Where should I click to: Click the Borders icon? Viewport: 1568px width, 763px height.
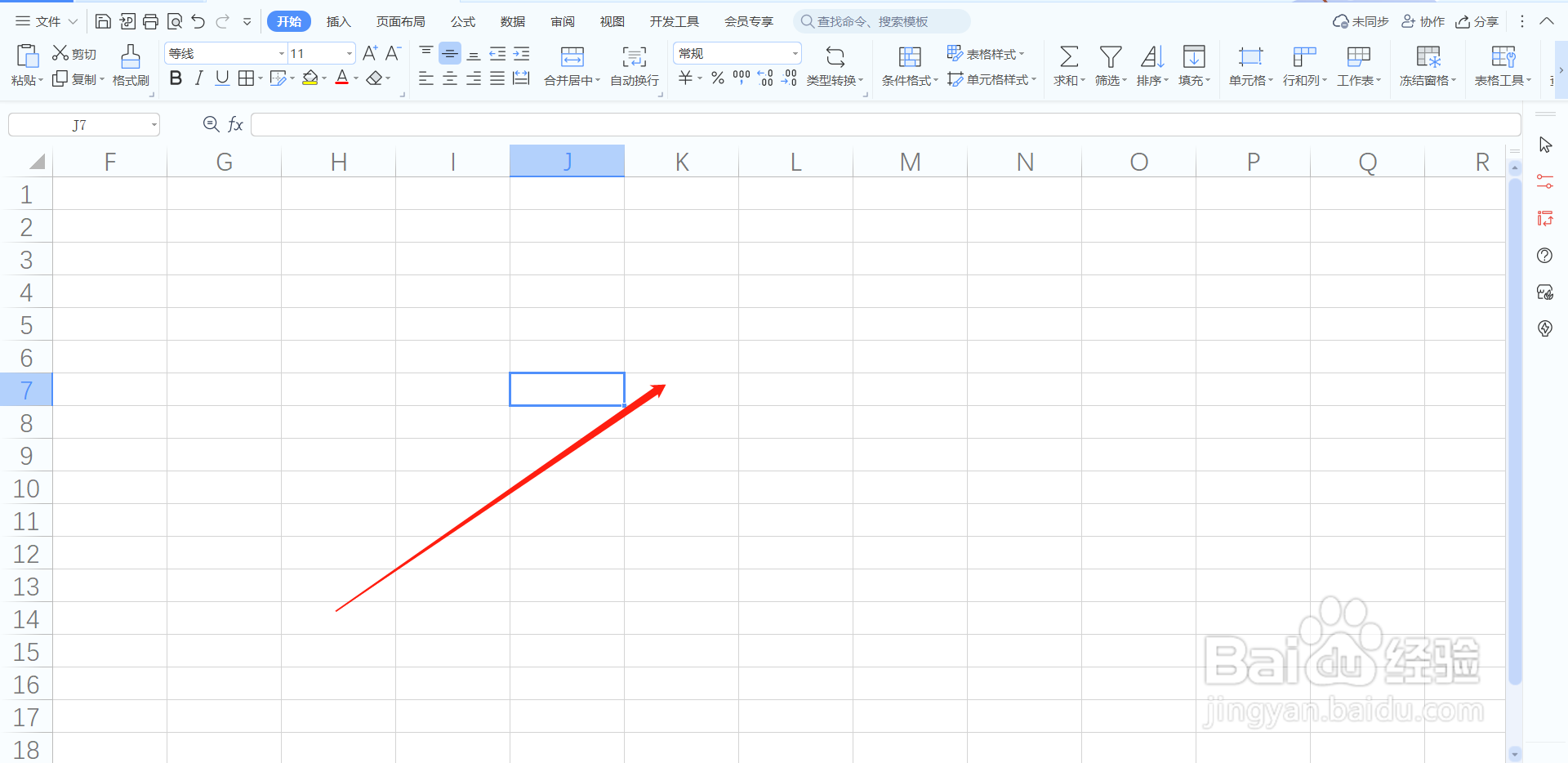point(246,78)
